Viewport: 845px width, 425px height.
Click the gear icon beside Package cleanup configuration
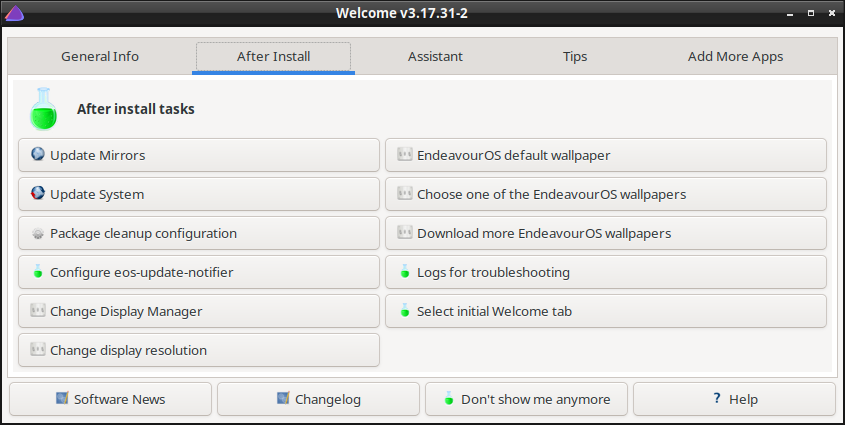coord(38,233)
